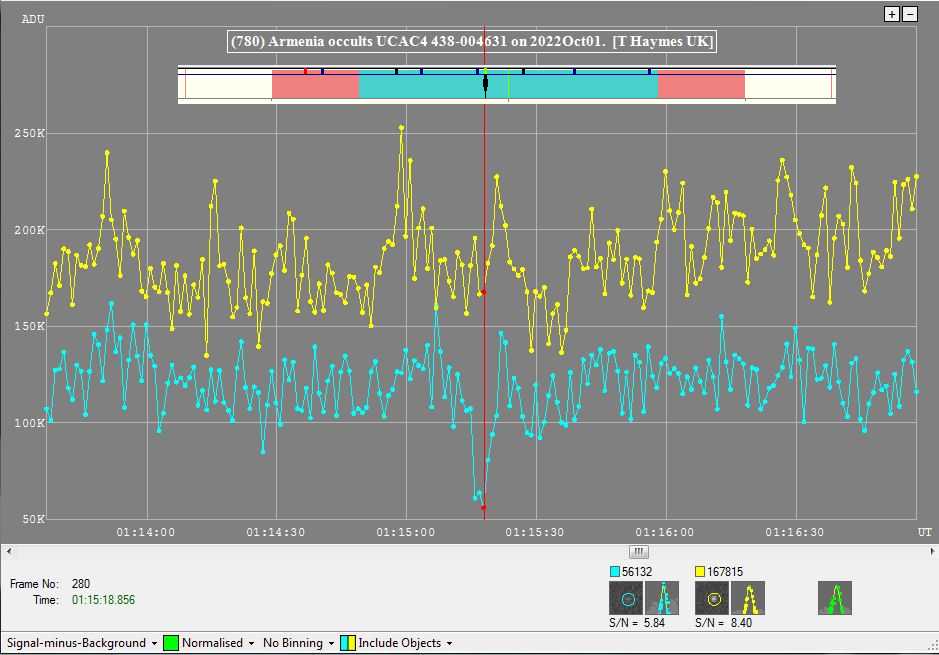Click the cyan/yellow Include Objects icon
Viewport: 939px width, 655px height.
347,643
